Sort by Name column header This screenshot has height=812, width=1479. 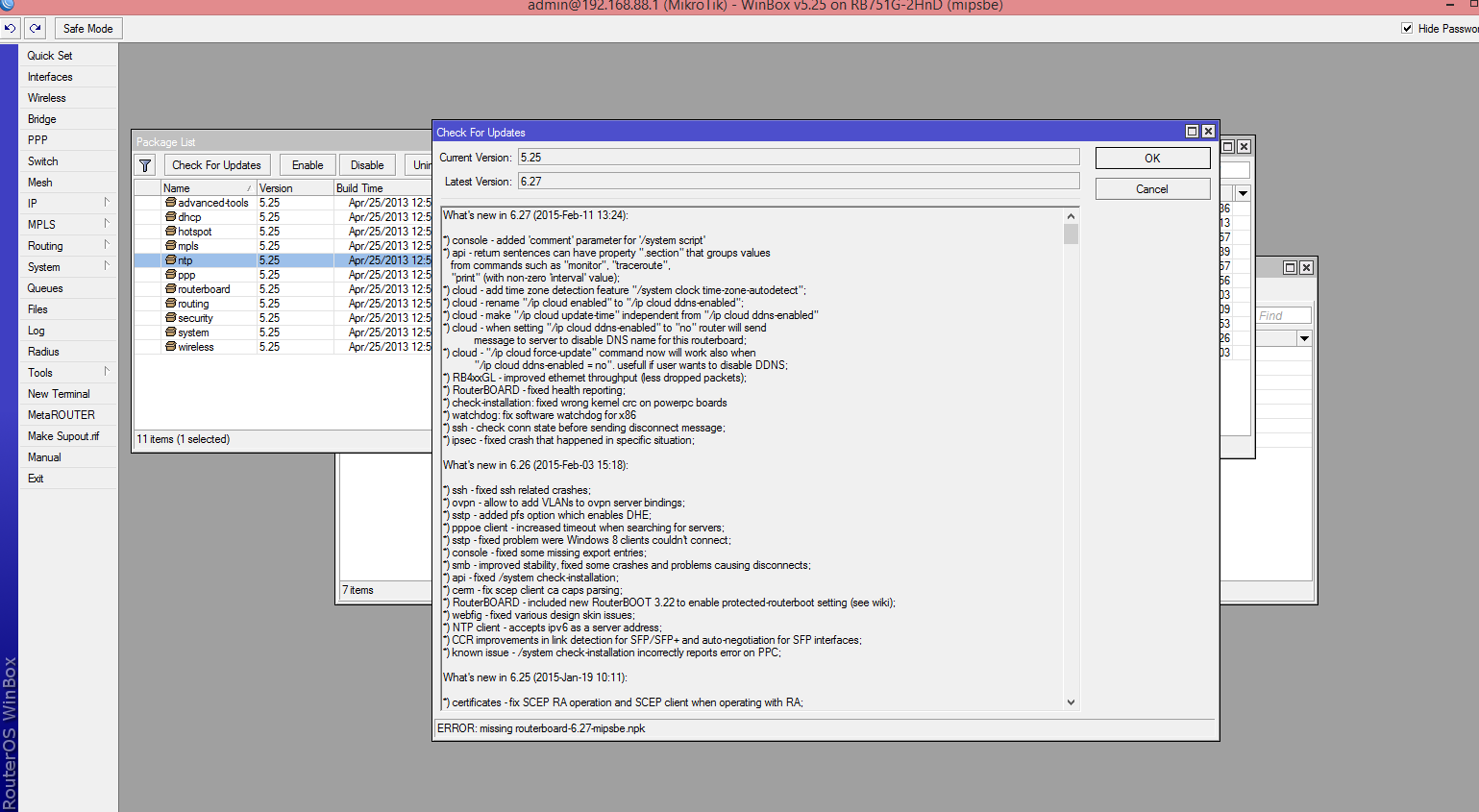click(208, 188)
